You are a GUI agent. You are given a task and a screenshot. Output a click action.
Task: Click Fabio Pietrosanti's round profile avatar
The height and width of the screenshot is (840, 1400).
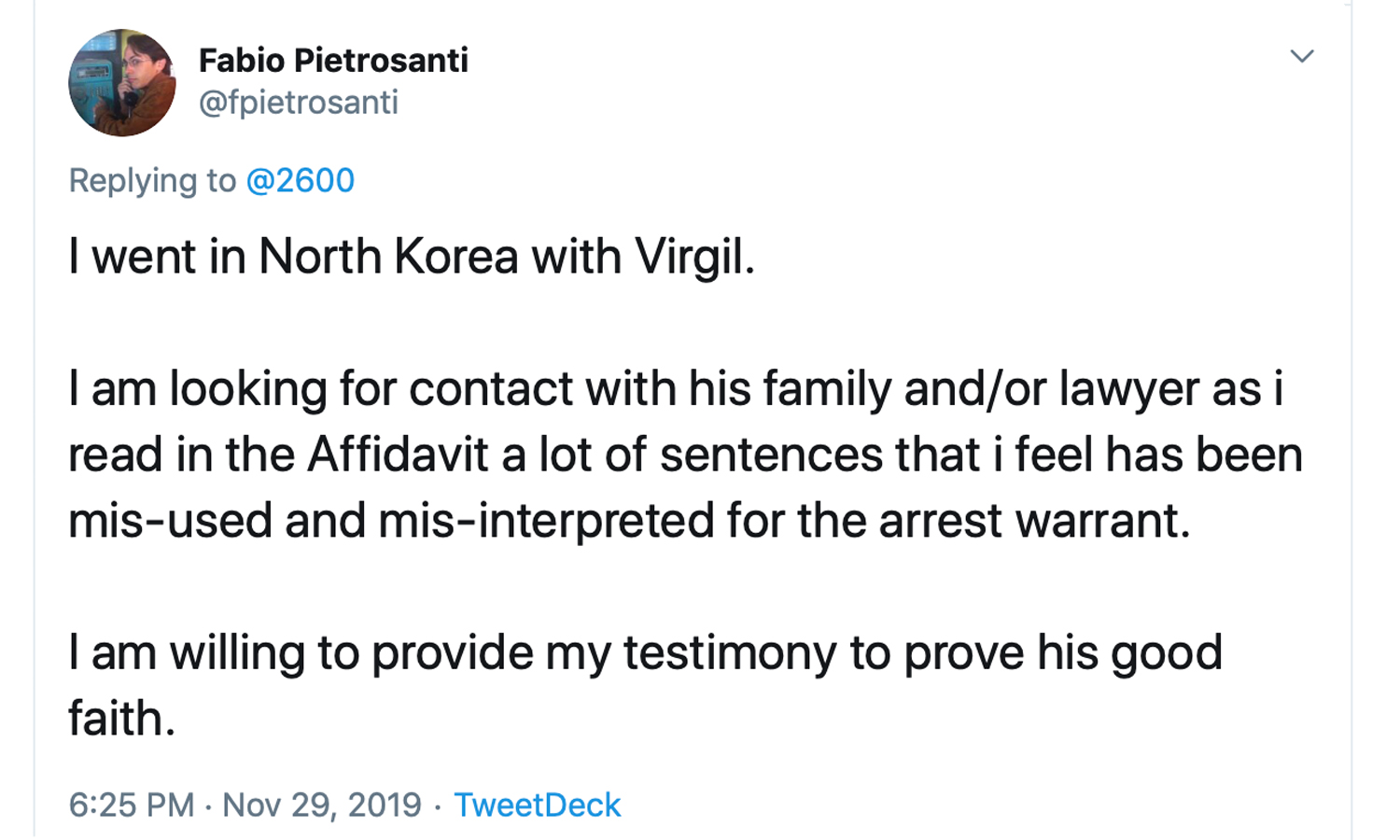pos(122,83)
